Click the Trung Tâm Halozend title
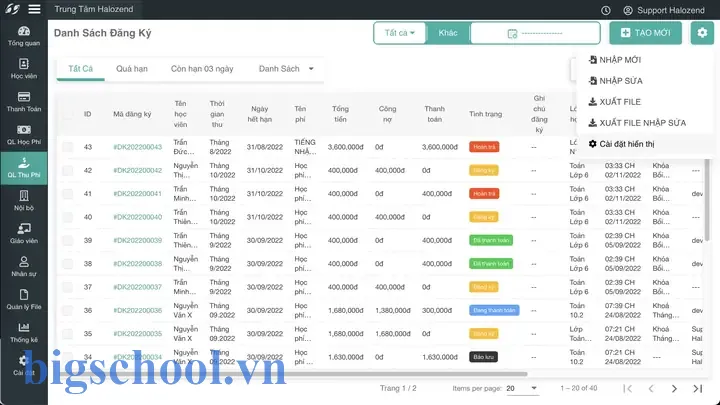 click(94, 9)
